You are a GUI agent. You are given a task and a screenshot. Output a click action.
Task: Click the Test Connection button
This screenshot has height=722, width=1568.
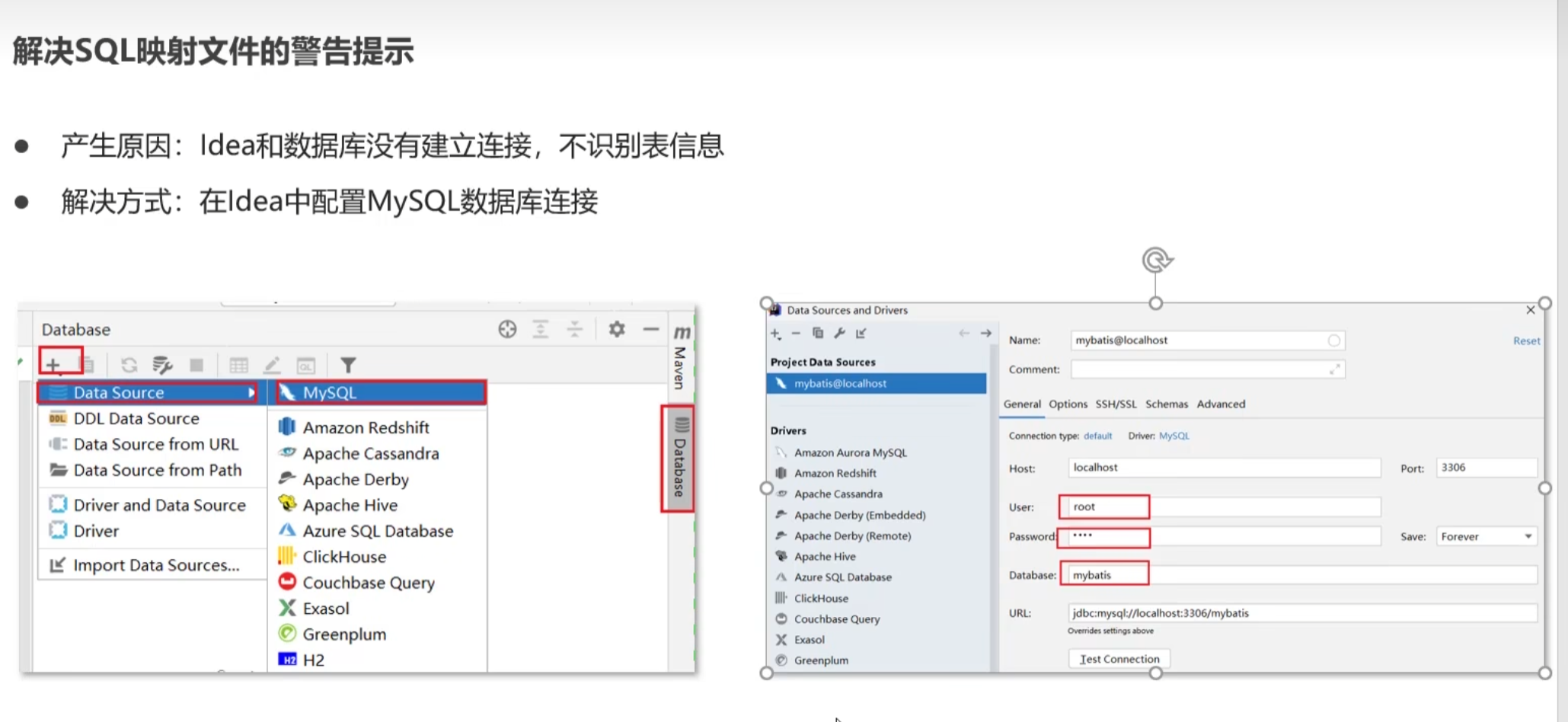(x=1119, y=659)
